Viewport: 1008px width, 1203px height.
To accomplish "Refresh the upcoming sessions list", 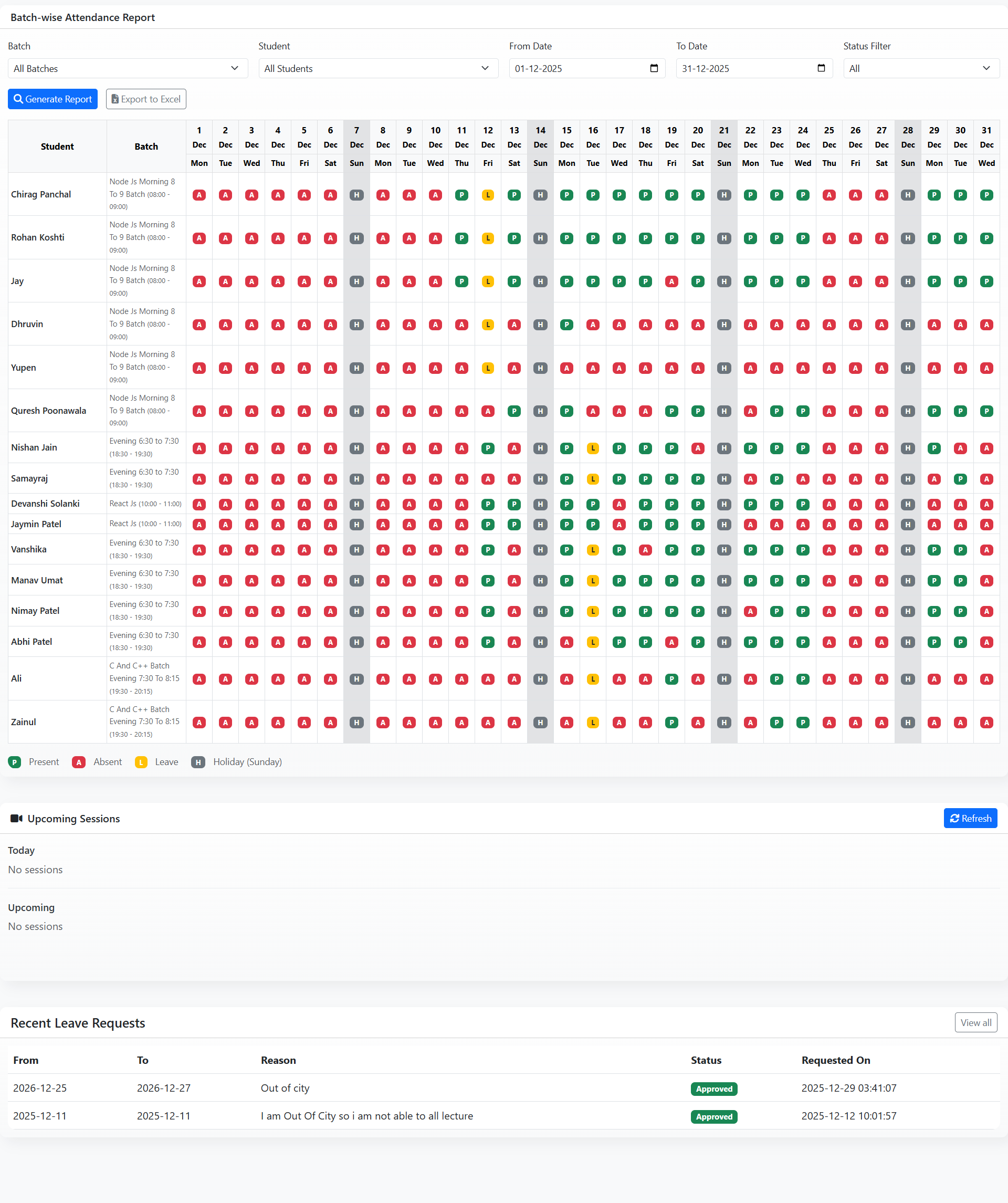I will coord(970,818).
